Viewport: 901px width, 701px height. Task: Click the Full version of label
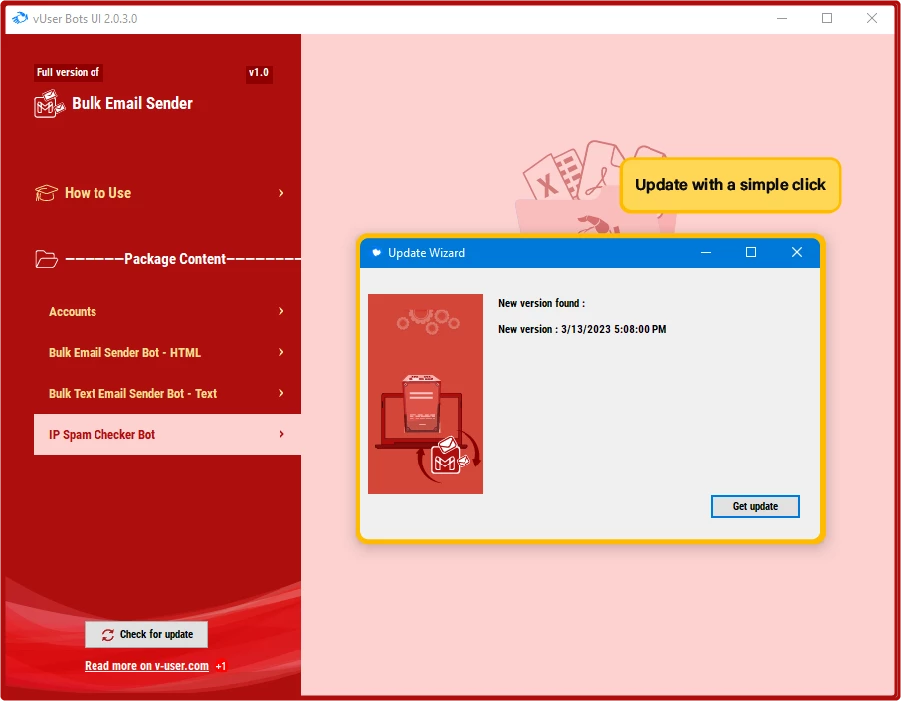pyautogui.click(x=68, y=72)
